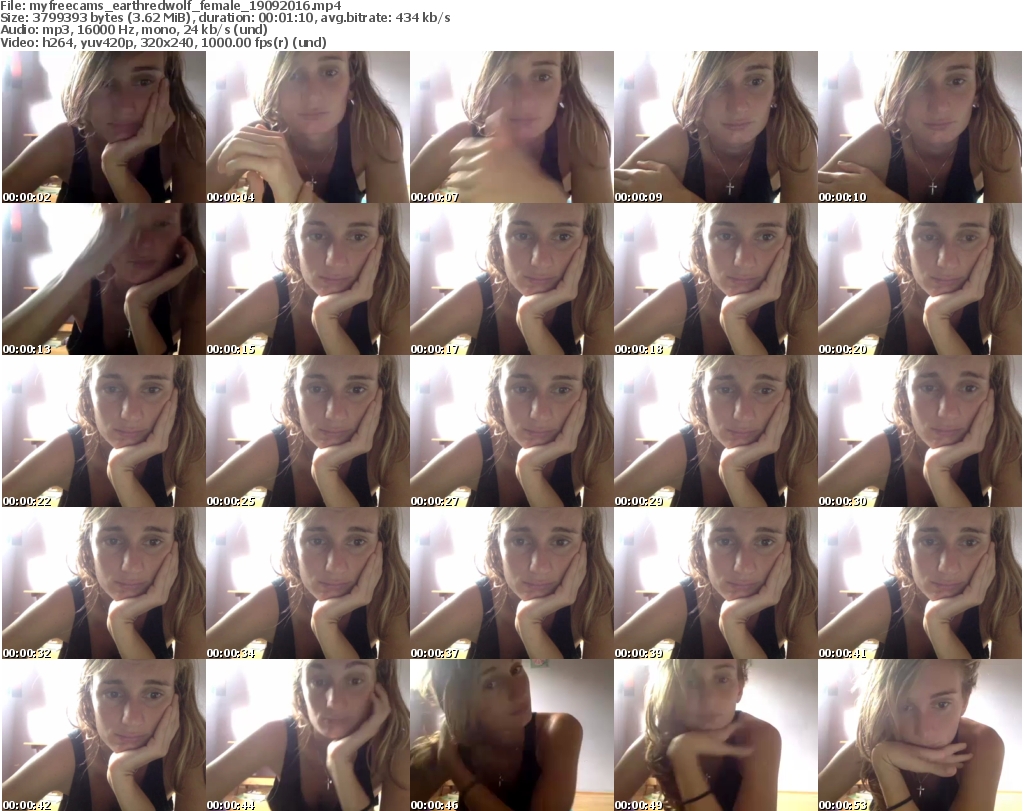This screenshot has width=1024, height=811.
Task: Open the 00:00:32 thumbnail
Action: pyautogui.click(x=103, y=583)
